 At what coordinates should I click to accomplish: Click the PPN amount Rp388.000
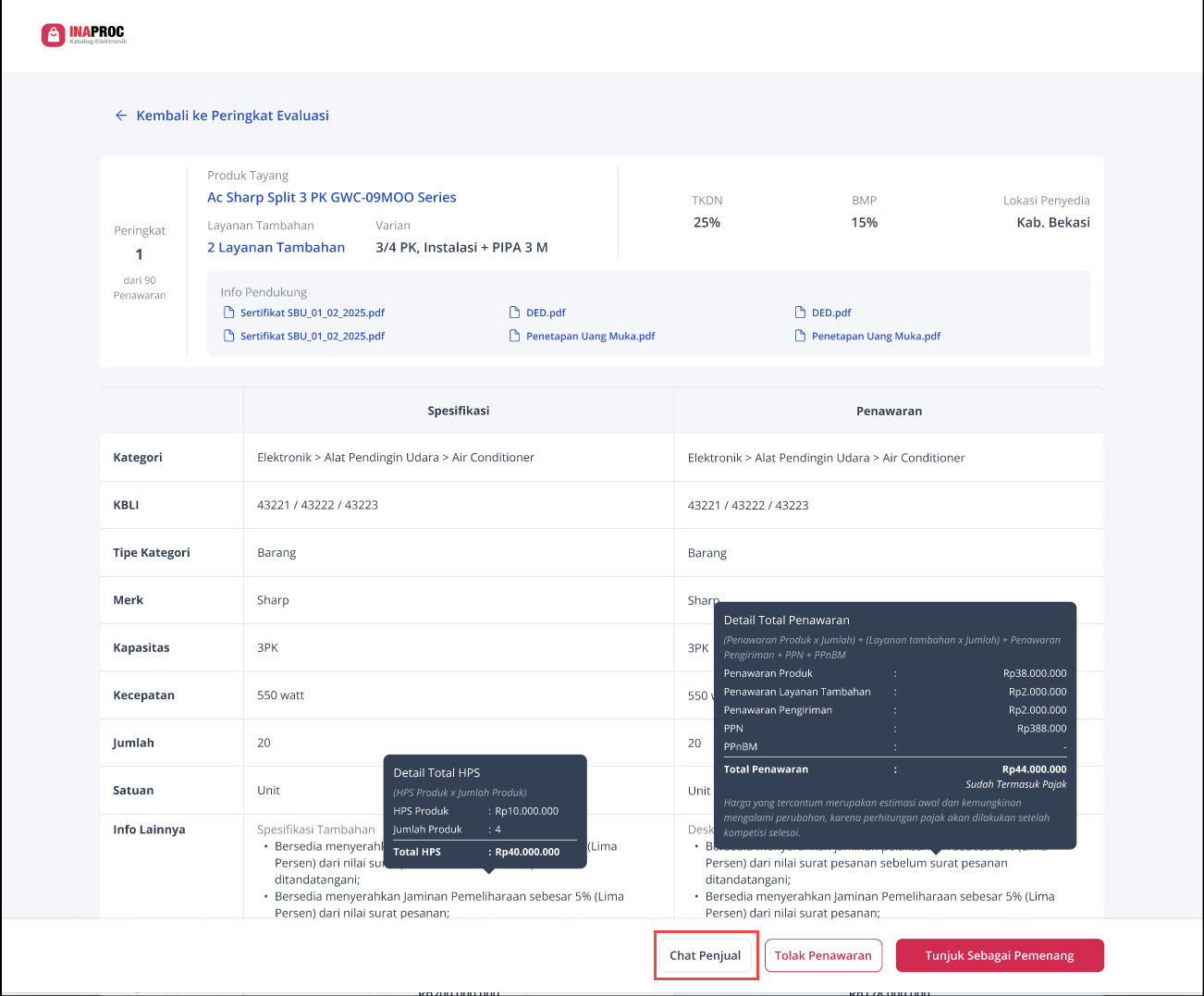click(1041, 729)
